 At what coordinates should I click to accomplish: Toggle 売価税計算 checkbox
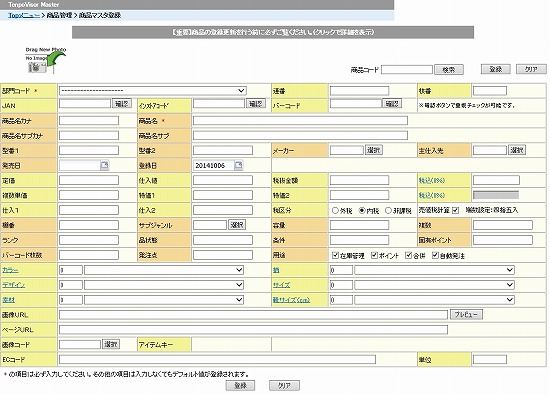[455, 210]
